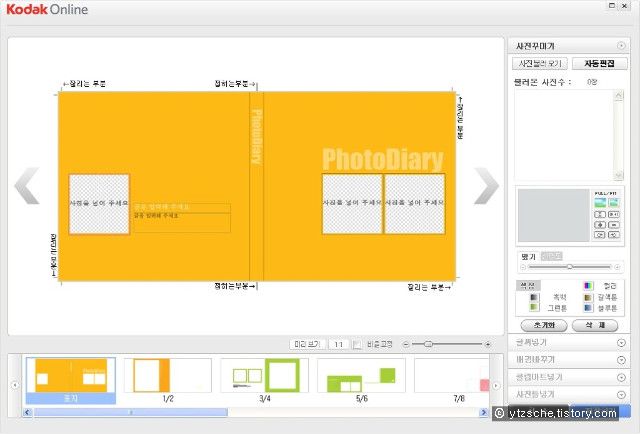Go to the next page with the right arrow

[x=486, y=186]
